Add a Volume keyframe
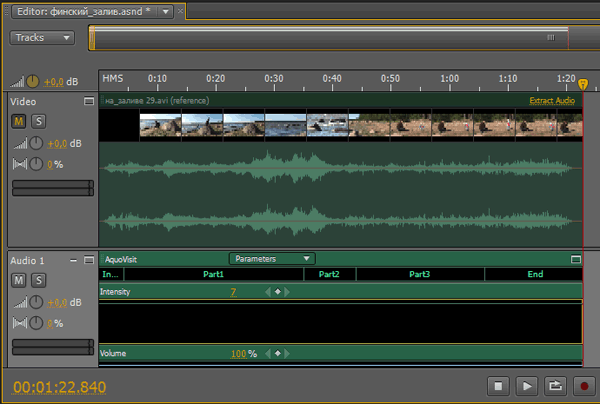This screenshot has width=600, height=404. [x=278, y=354]
